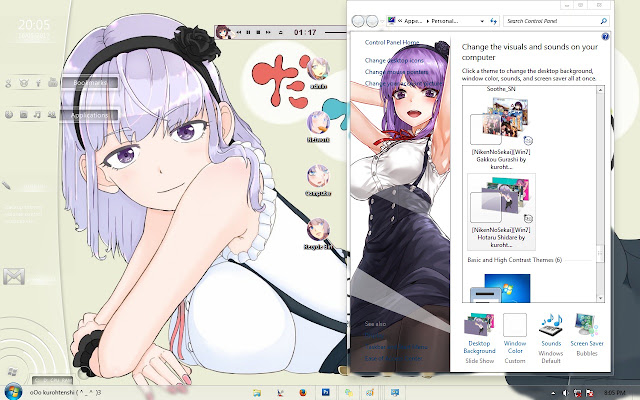Click the pencil notes icon on the left widget
640x400 pixels.
click(x=6, y=186)
